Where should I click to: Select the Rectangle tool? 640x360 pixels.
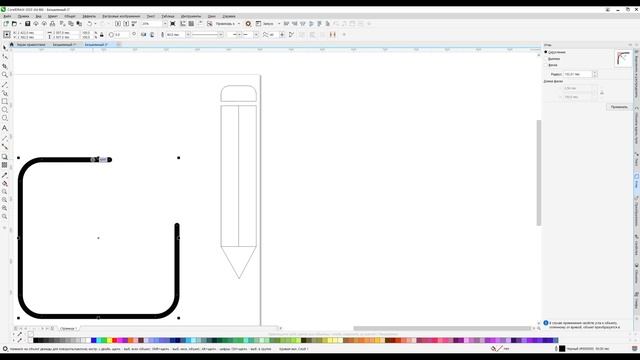4,101
